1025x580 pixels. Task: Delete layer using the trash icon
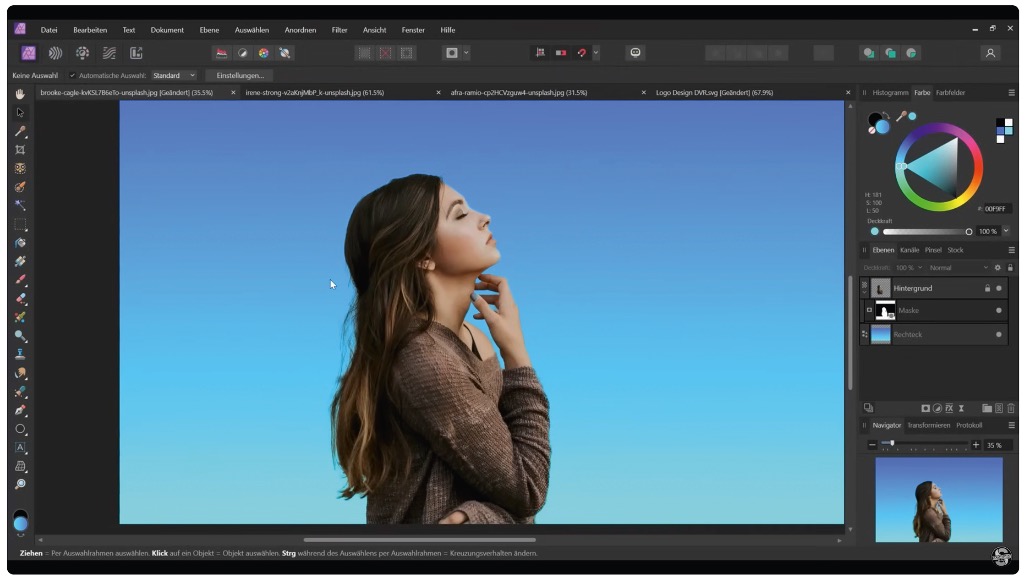point(1010,408)
